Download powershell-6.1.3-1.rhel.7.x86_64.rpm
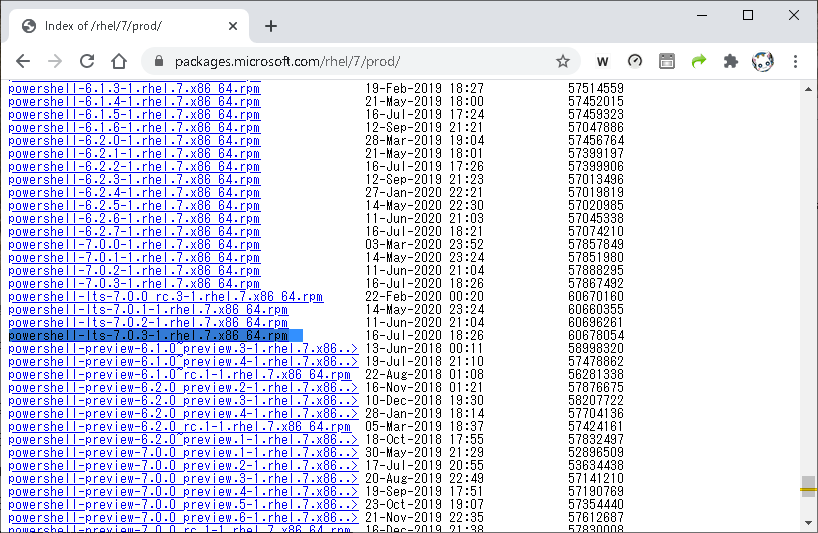This screenshot has width=818, height=533. pos(134,89)
